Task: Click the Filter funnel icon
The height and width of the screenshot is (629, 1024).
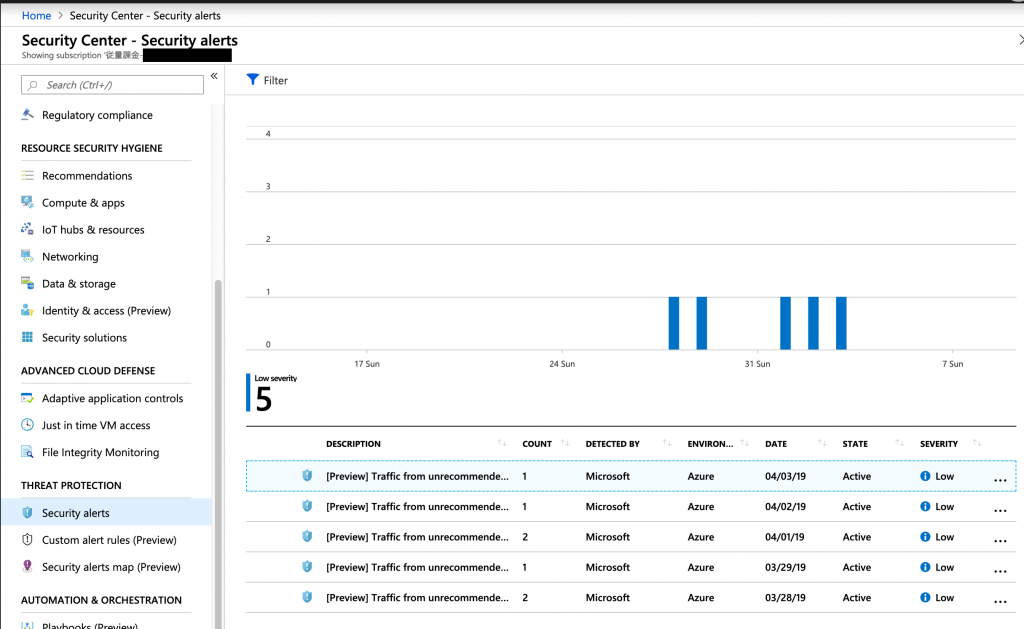Action: coord(253,80)
